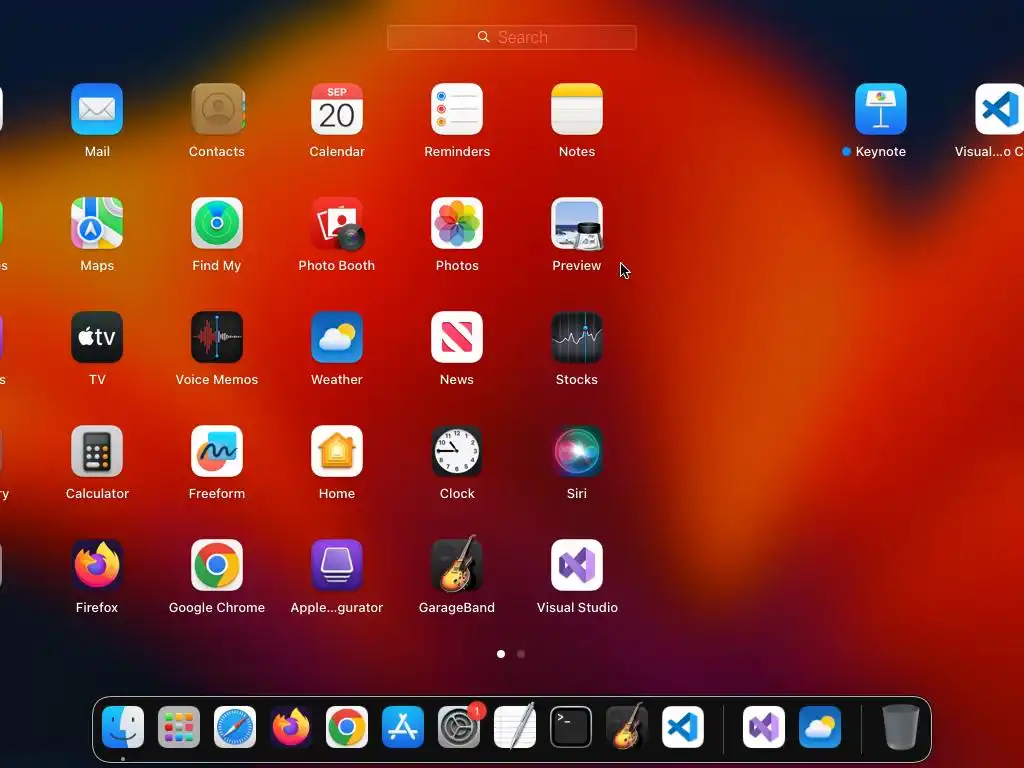Launch Visual Studio from the Dock
This screenshot has width=1024, height=768.
[764, 727]
